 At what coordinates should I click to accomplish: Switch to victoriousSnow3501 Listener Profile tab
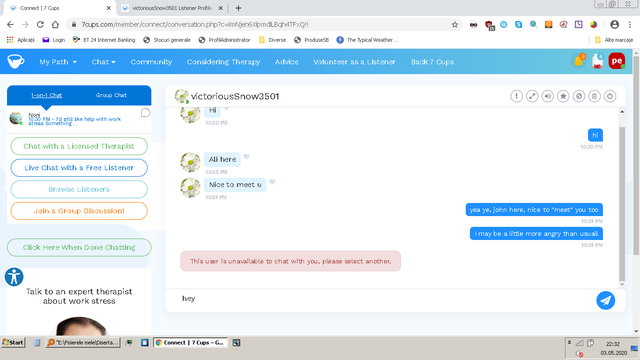[173, 8]
